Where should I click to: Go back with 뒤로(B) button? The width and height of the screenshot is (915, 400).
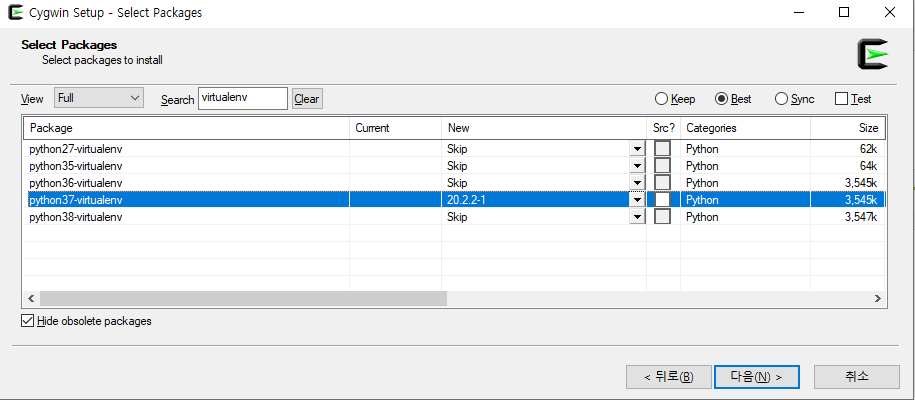point(669,377)
